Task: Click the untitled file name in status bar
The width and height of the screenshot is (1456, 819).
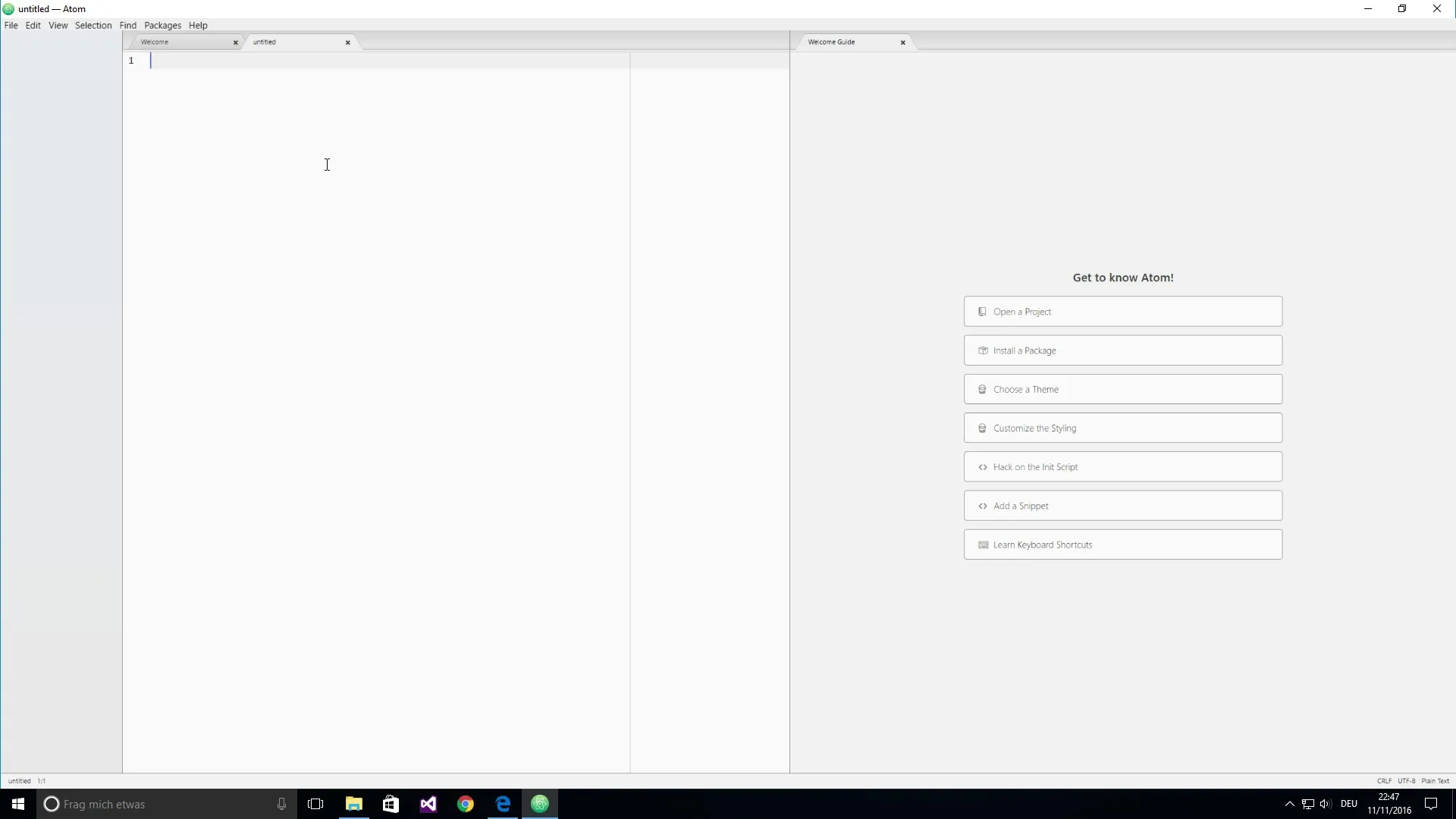Action: pos(20,781)
